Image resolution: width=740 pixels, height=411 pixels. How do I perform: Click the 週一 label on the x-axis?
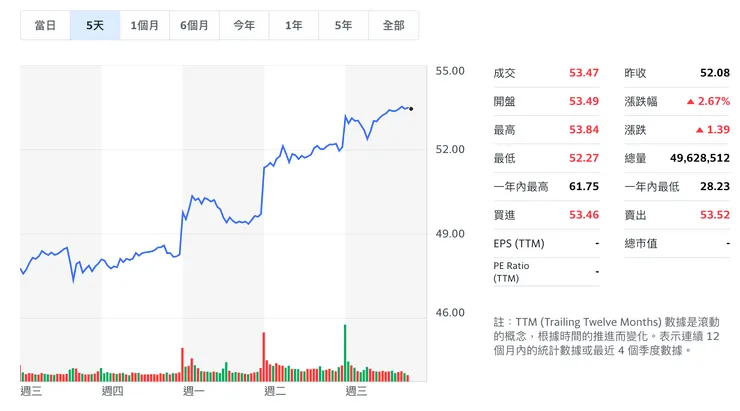[194, 390]
